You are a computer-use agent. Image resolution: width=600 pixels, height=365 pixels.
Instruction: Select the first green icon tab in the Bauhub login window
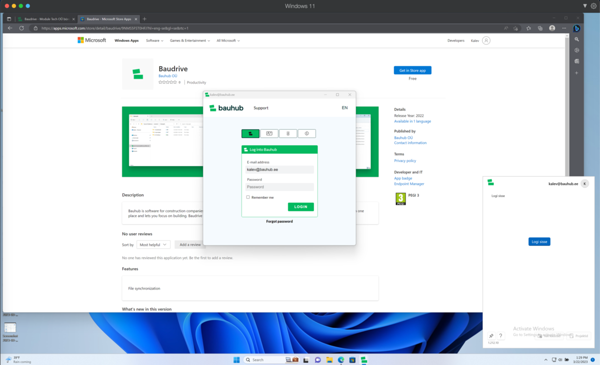(x=250, y=134)
